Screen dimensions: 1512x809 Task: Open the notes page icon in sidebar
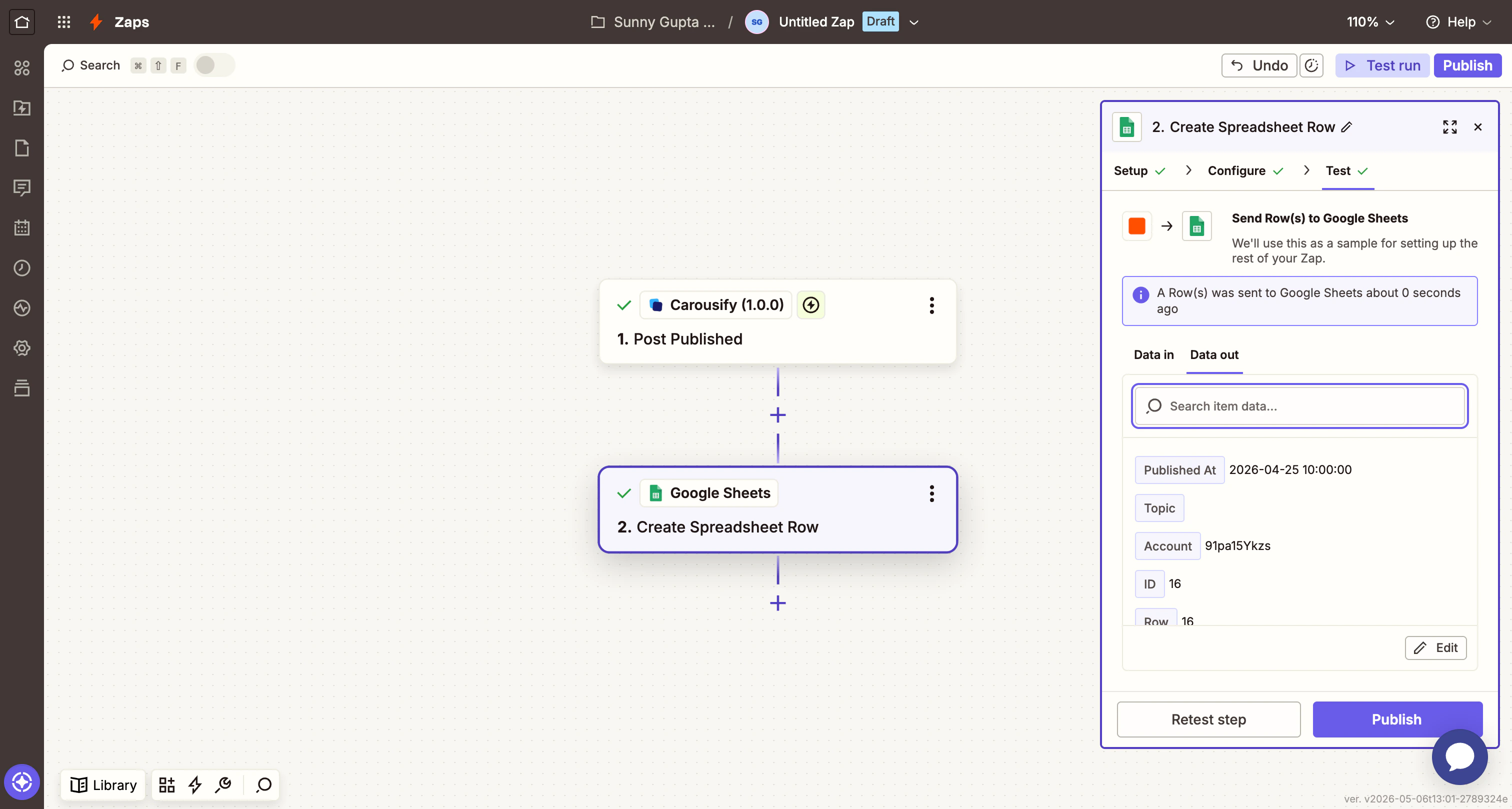pyautogui.click(x=21, y=148)
